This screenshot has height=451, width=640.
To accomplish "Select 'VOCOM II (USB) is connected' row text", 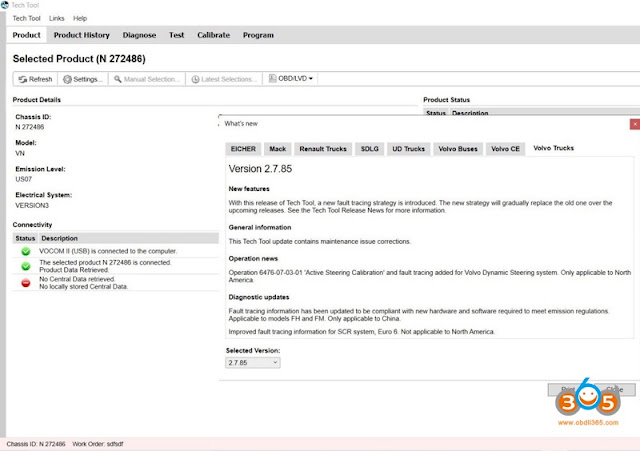I will [x=108, y=251].
